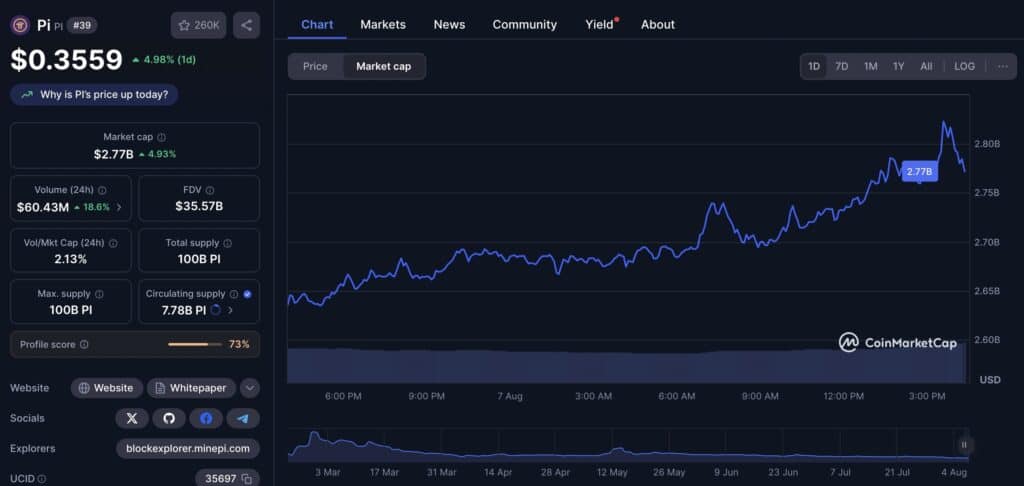Viewport: 1024px width, 486px height.
Task: Click the 9 Jun navigator date label
Action: coord(725,472)
